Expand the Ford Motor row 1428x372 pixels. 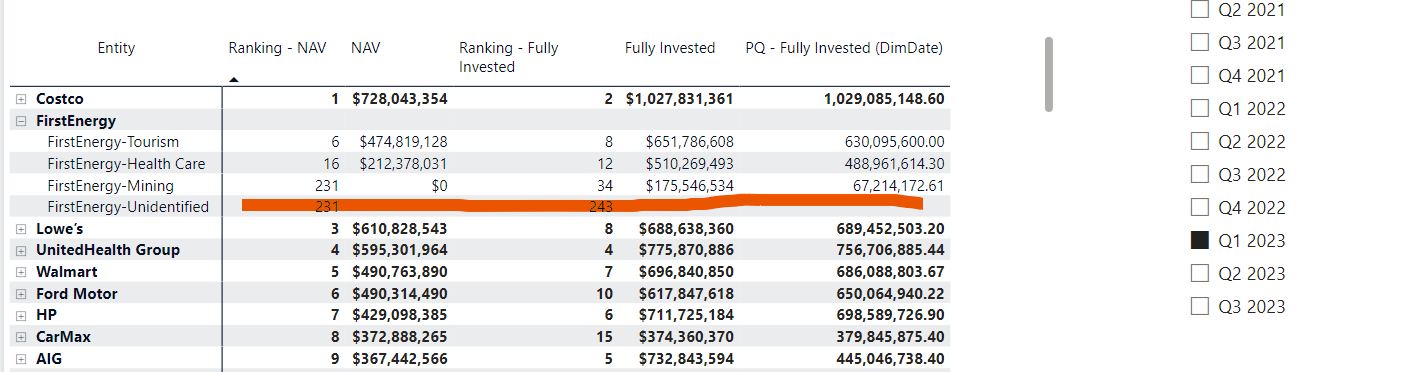21,294
